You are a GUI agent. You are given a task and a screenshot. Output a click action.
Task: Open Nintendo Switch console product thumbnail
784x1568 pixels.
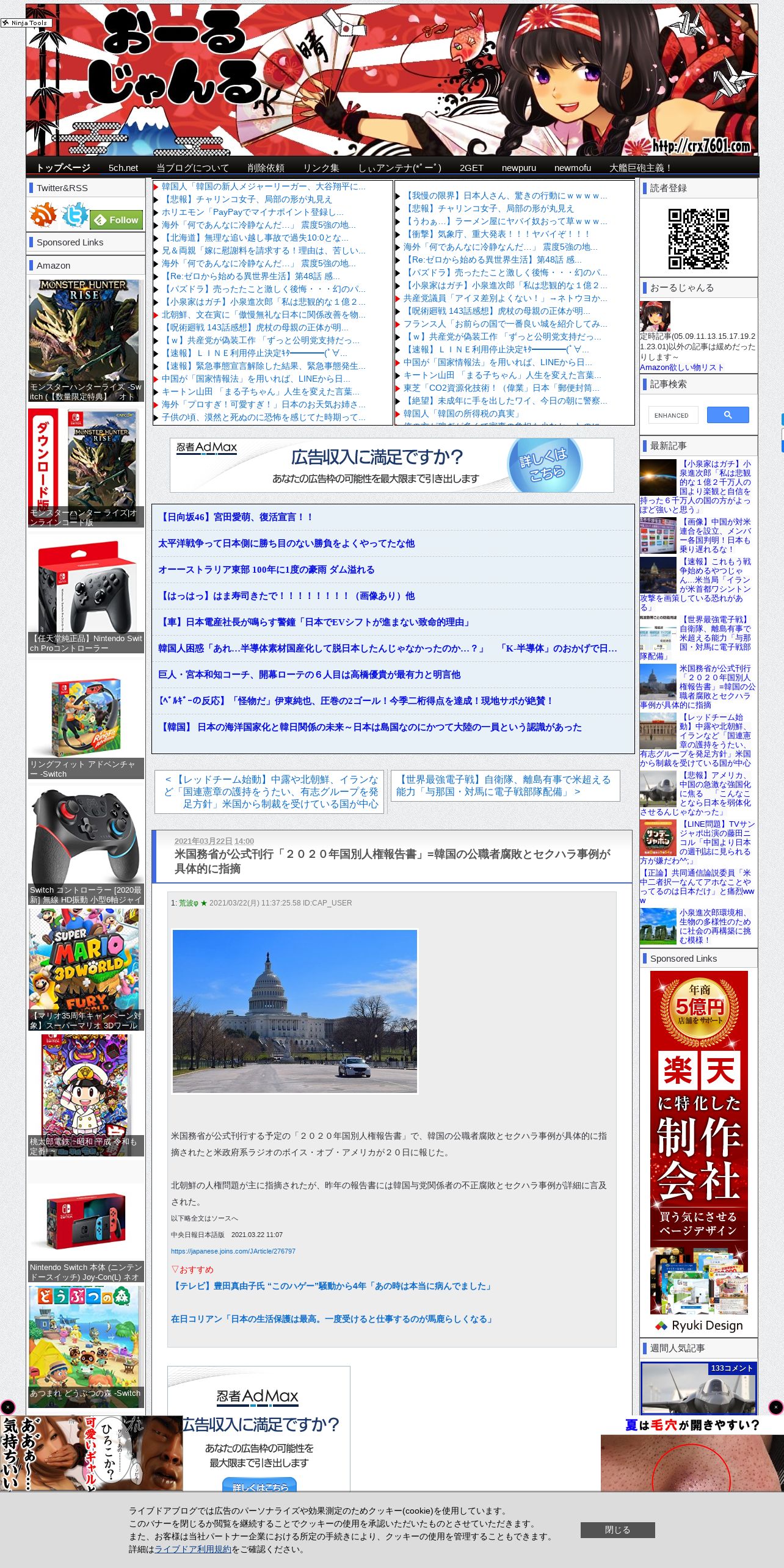point(86,1222)
